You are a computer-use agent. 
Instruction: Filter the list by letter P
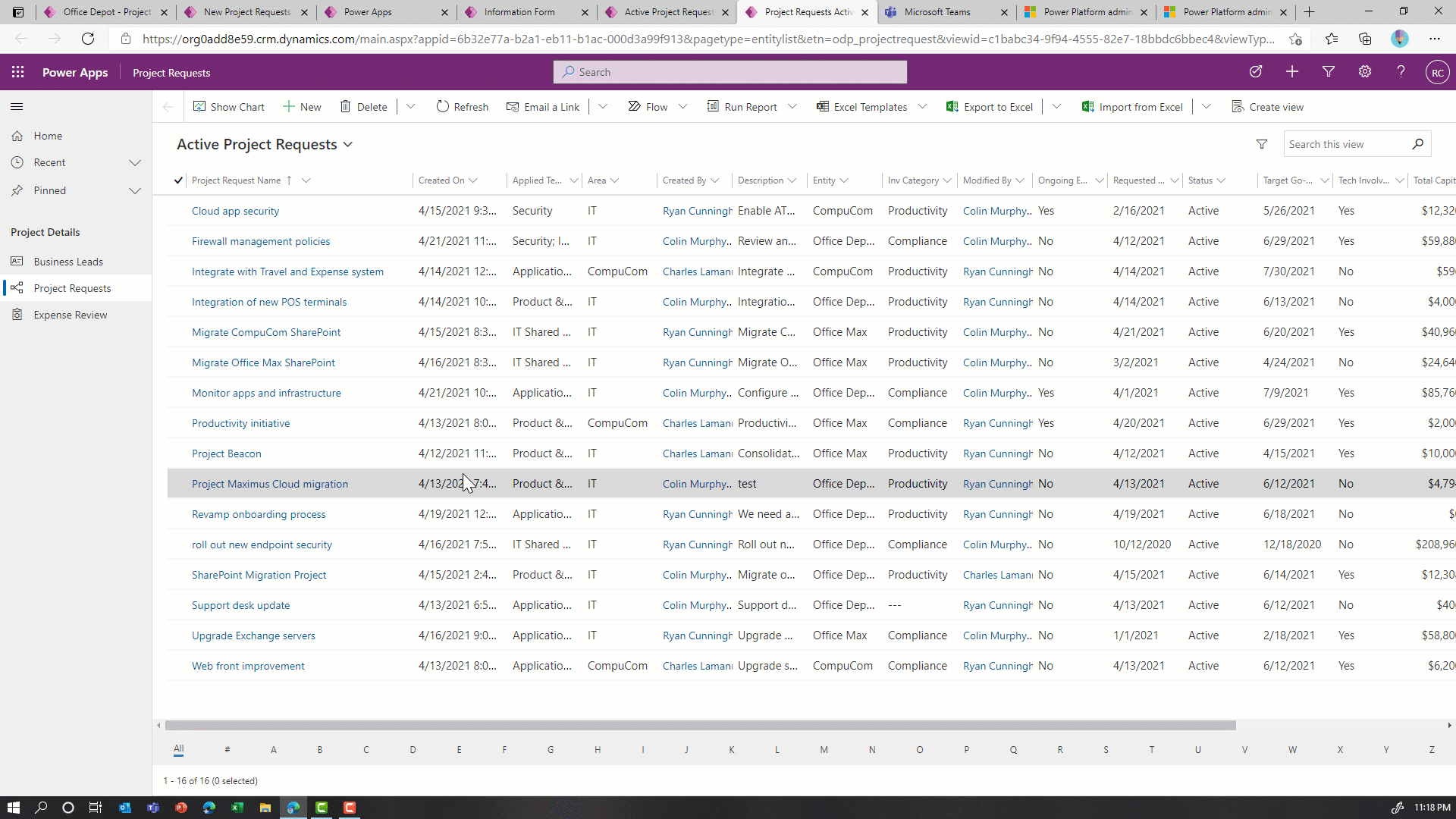[966, 749]
